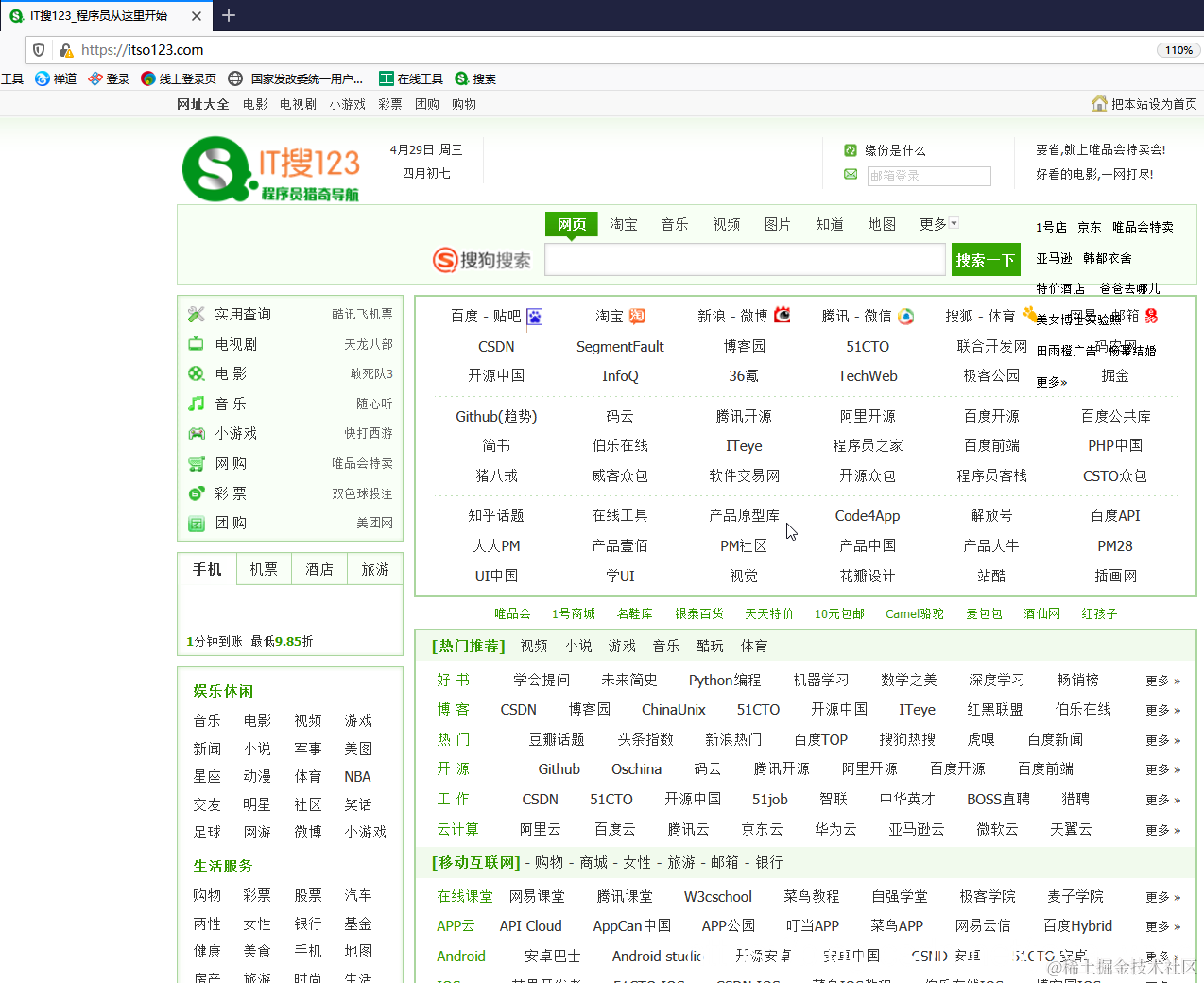Click the 实用查询 tools icon
Screen dimensions: 1204x983
click(x=197, y=314)
